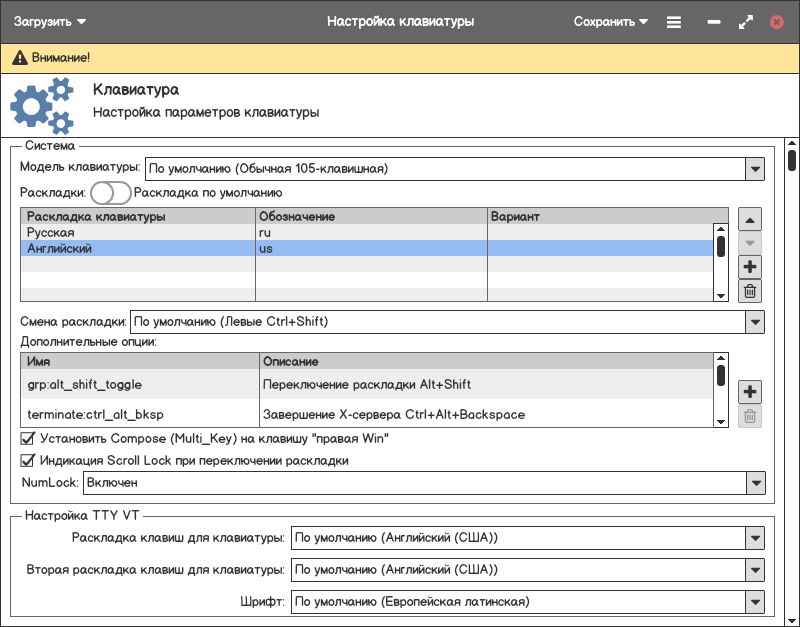Open the TTY font dropdown
800x627 pixels.
coord(754,602)
